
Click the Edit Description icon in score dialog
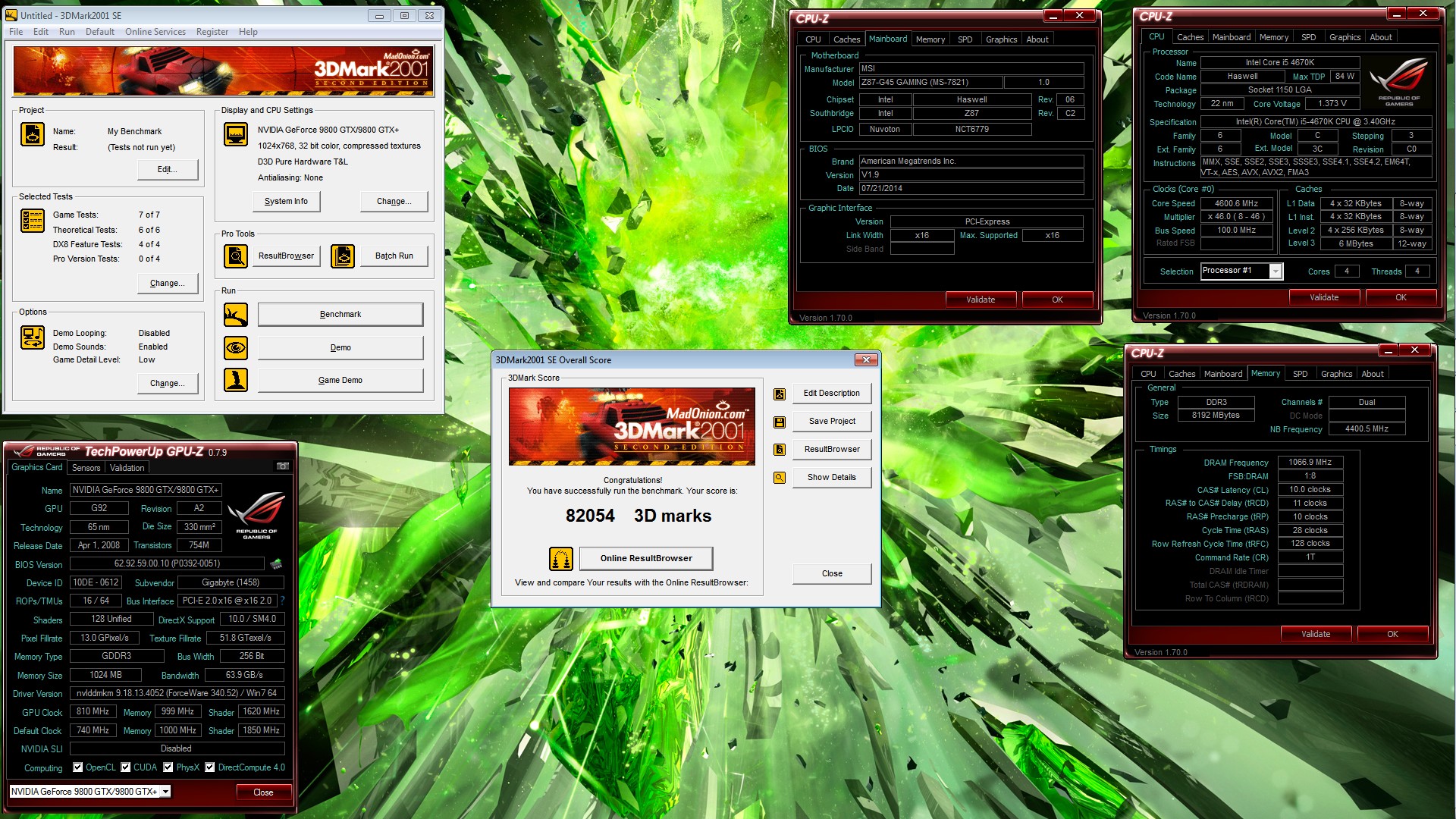780,394
